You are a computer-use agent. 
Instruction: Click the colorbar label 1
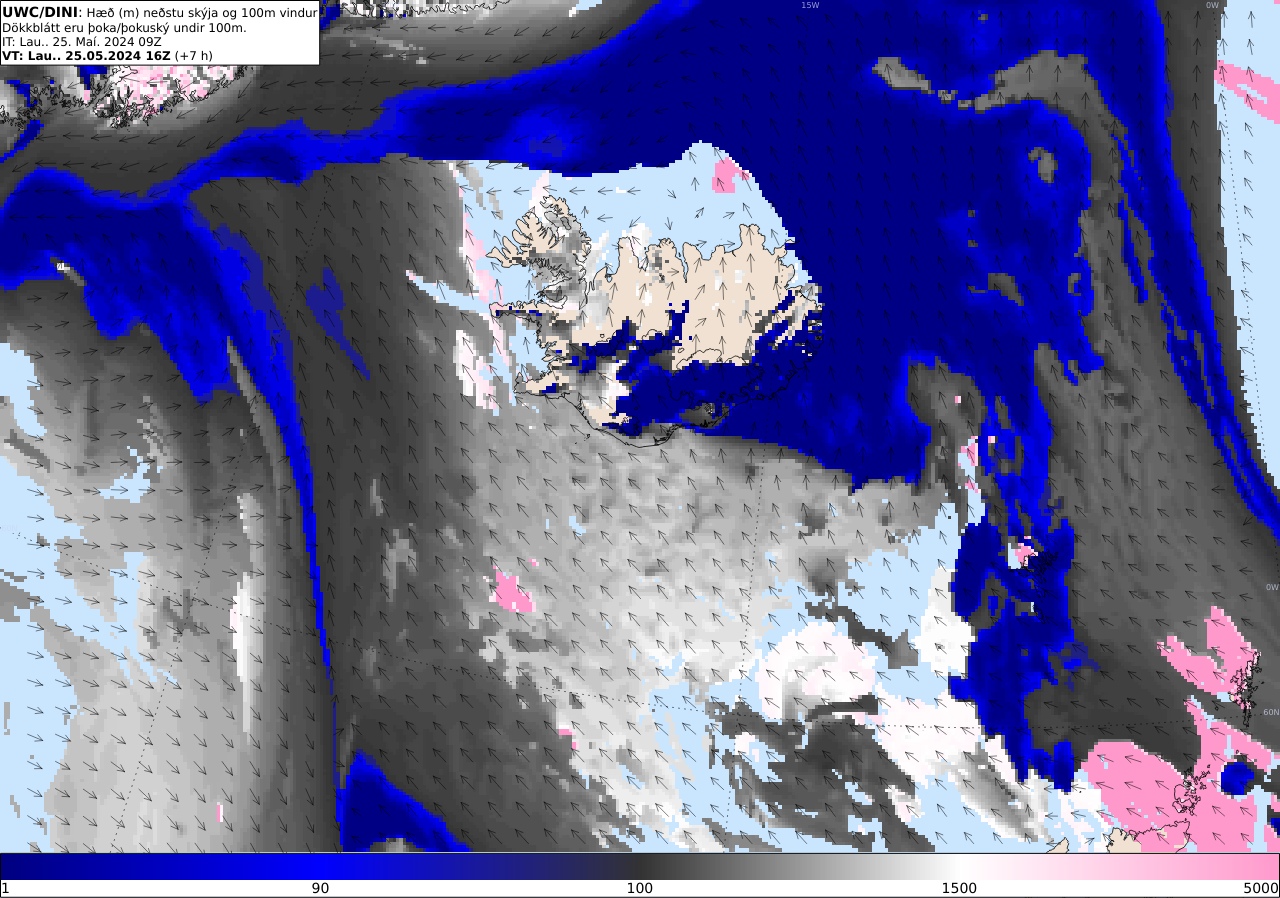pyautogui.click(x=5, y=888)
